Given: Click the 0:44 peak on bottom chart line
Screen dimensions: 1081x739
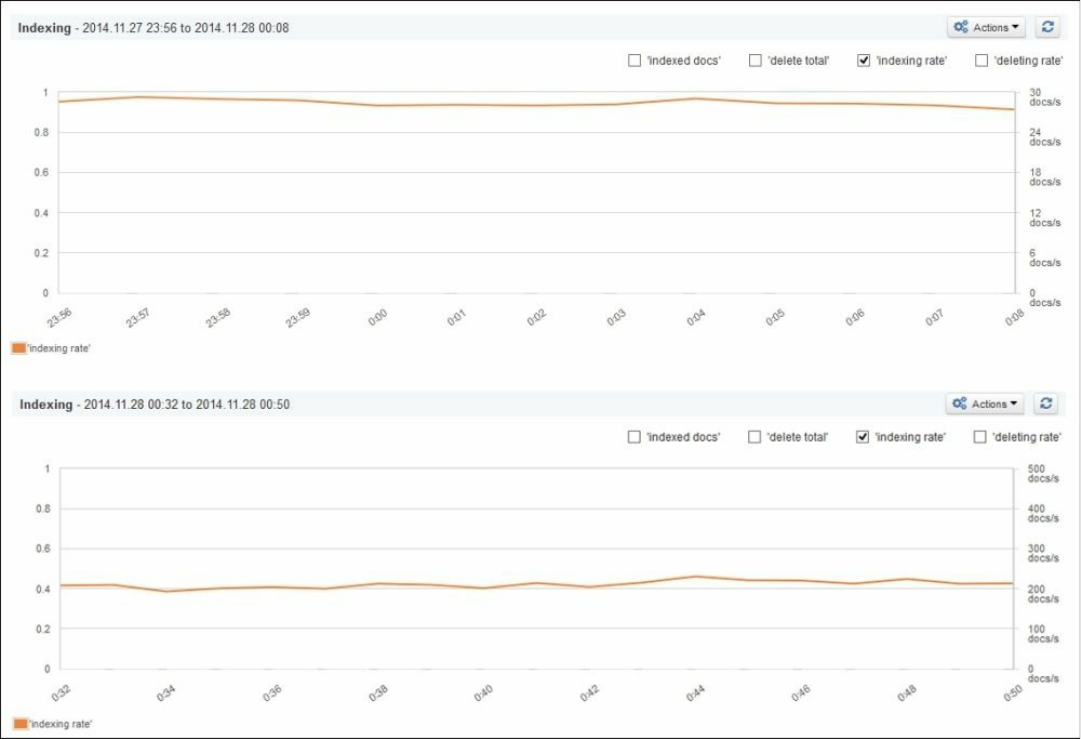Looking at the screenshot, I should click(695, 576).
